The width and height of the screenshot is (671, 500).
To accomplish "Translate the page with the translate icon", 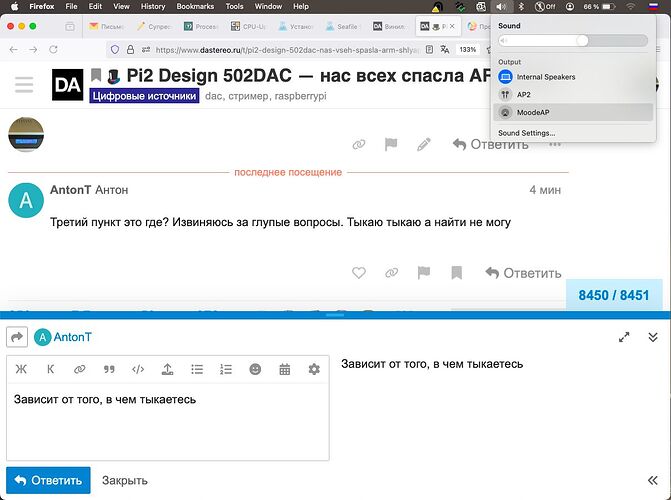I will (x=445, y=50).
